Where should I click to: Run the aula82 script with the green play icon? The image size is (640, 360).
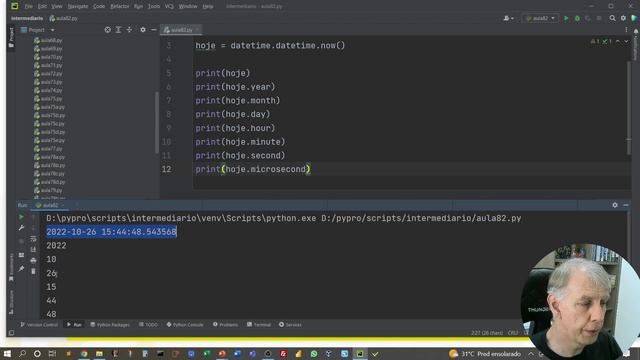tap(566, 18)
